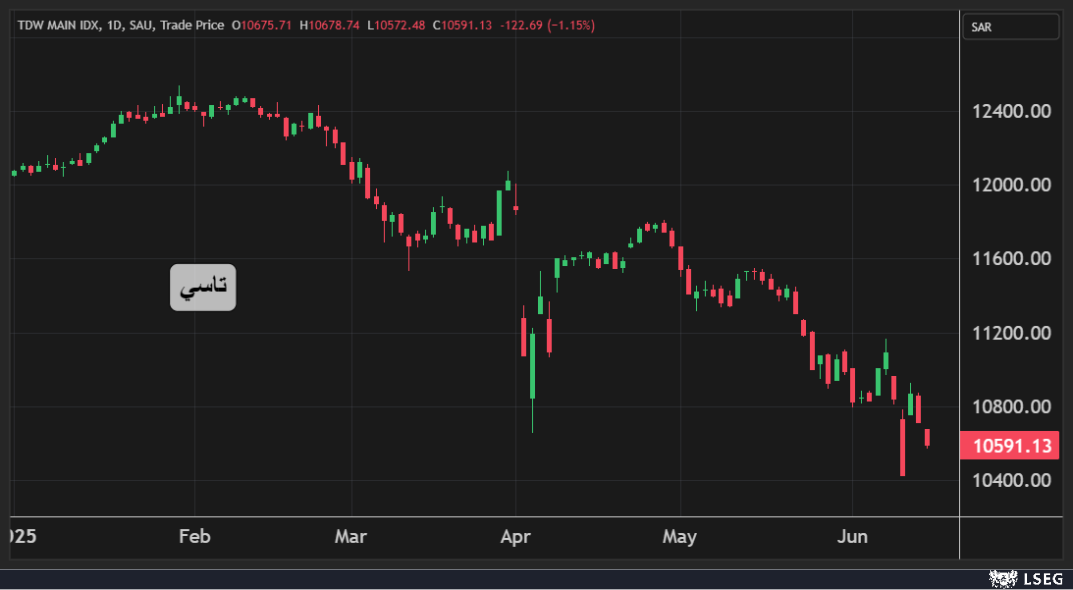
Task: Click the Trade Price label
Action: (192, 25)
